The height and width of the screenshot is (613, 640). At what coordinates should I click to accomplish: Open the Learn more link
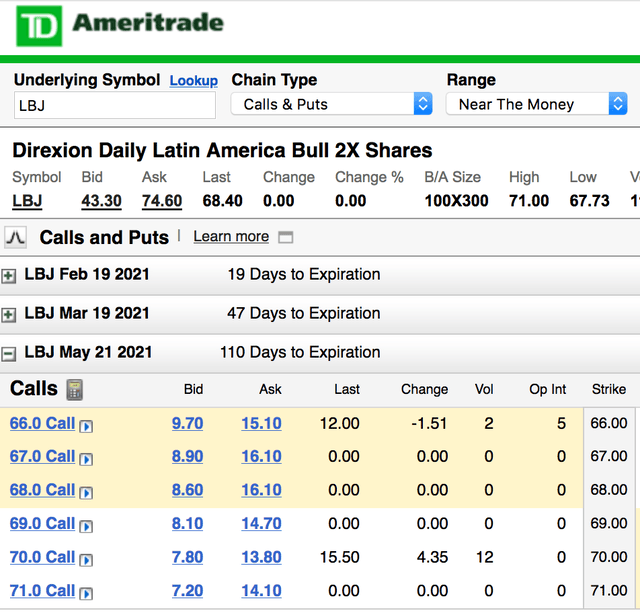pos(231,236)
